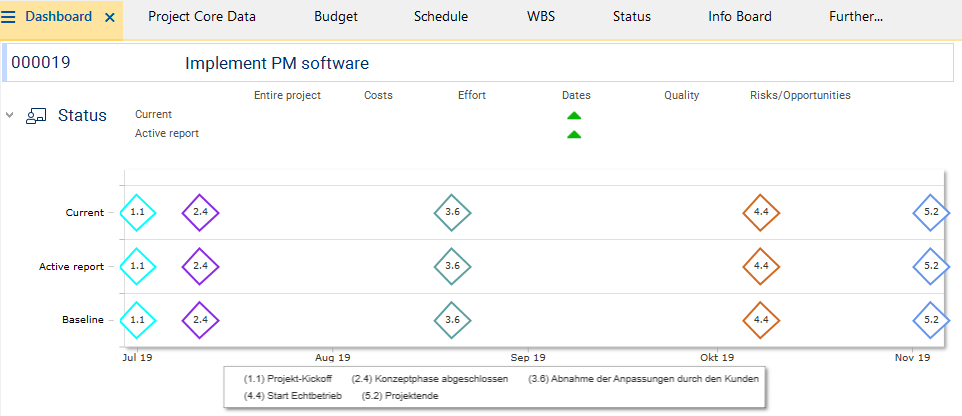
Task: Click the Implement PM software name field
Action: (x=277, y=63)
